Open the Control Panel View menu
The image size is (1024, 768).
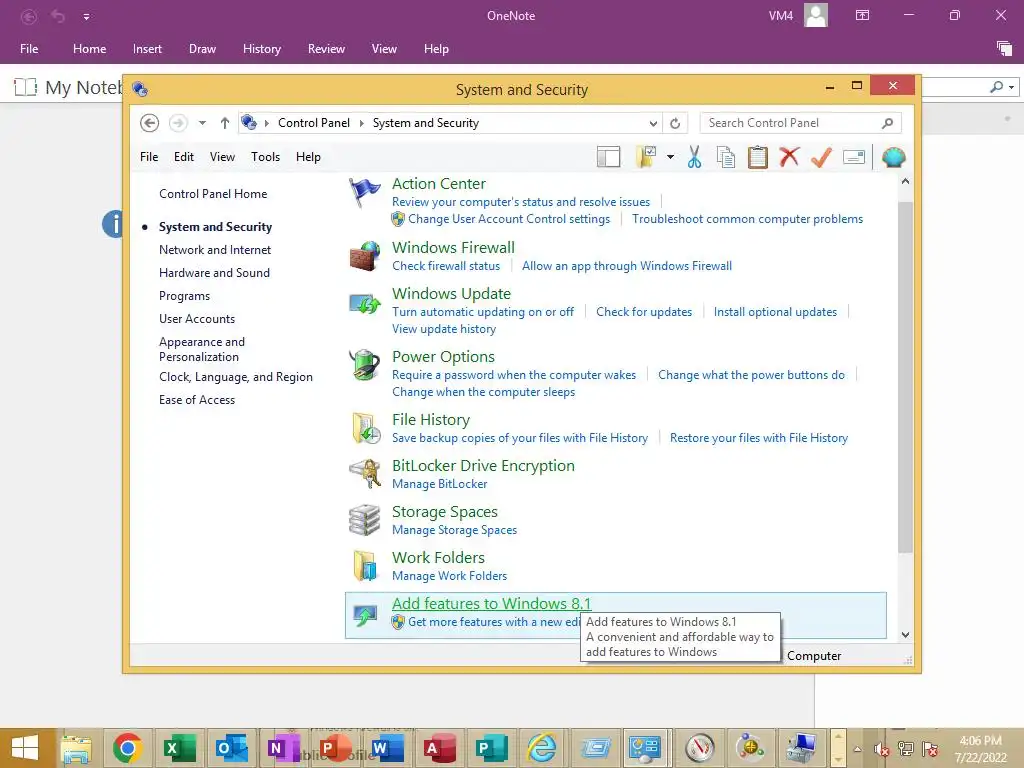(x=222, y=157)
